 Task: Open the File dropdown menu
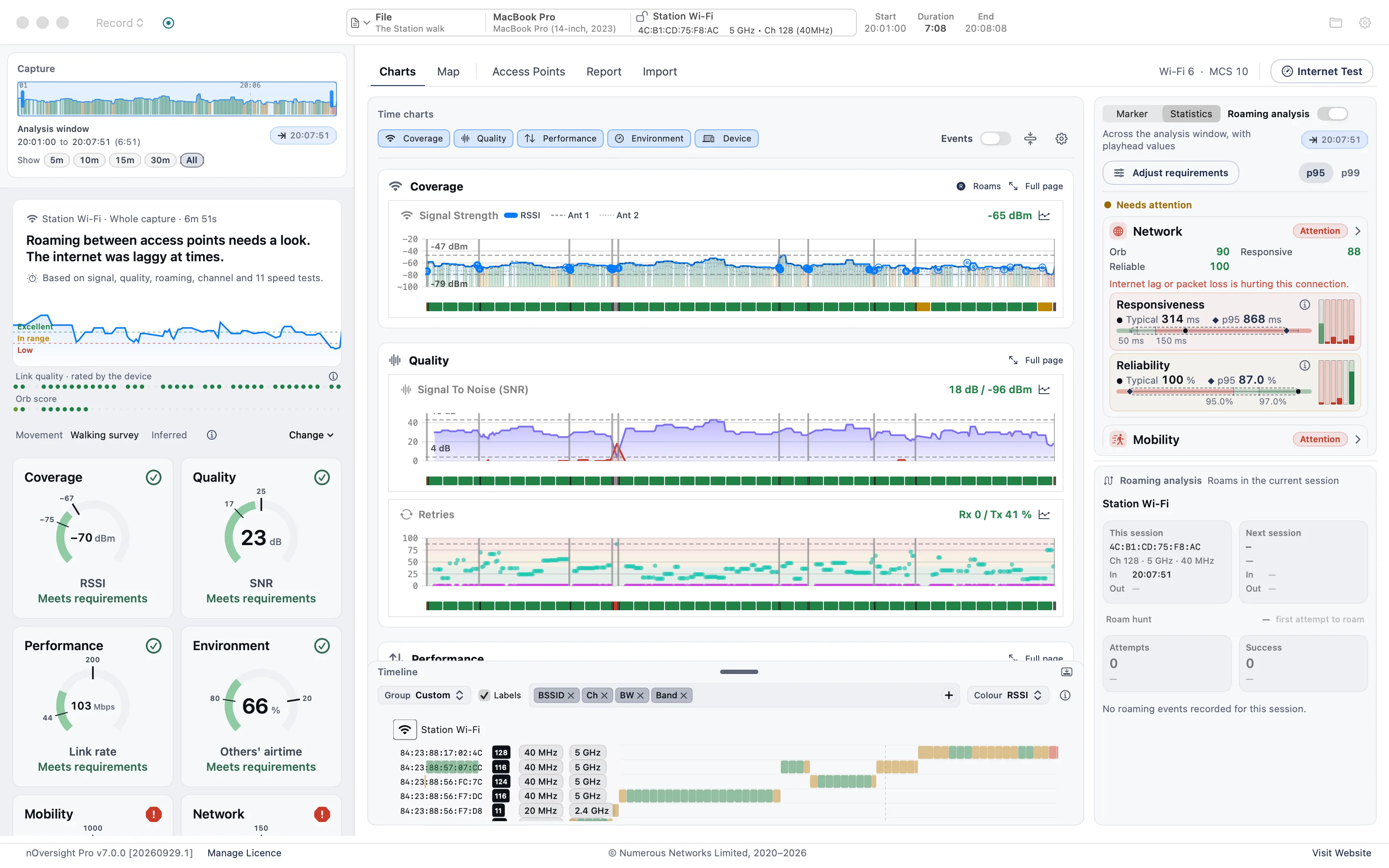(x=360, y=23)
